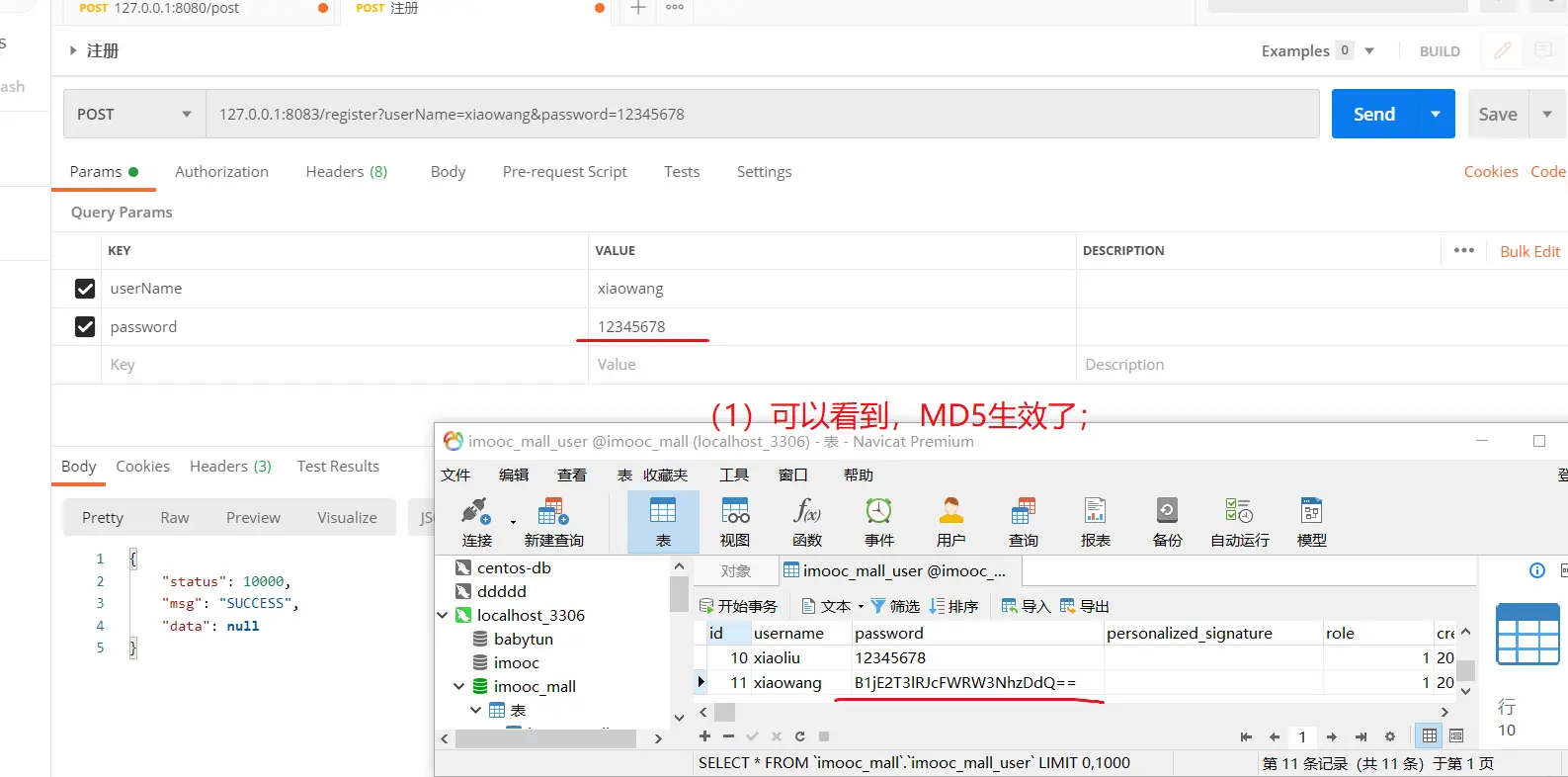1568x777 pixels.
Task: Open the request Body tab
Action: point(448,171)
